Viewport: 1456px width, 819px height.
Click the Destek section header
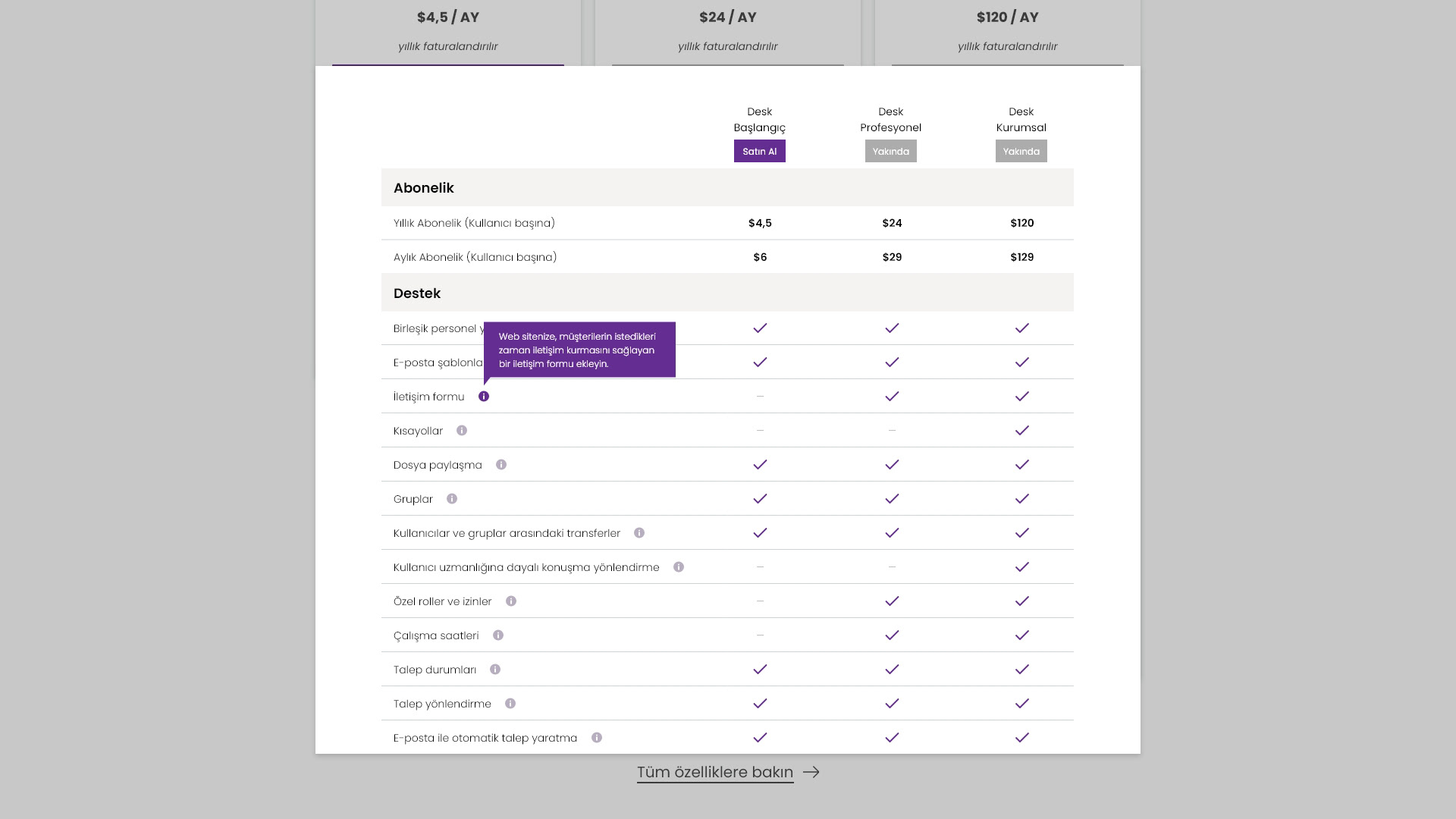[417, 293]
